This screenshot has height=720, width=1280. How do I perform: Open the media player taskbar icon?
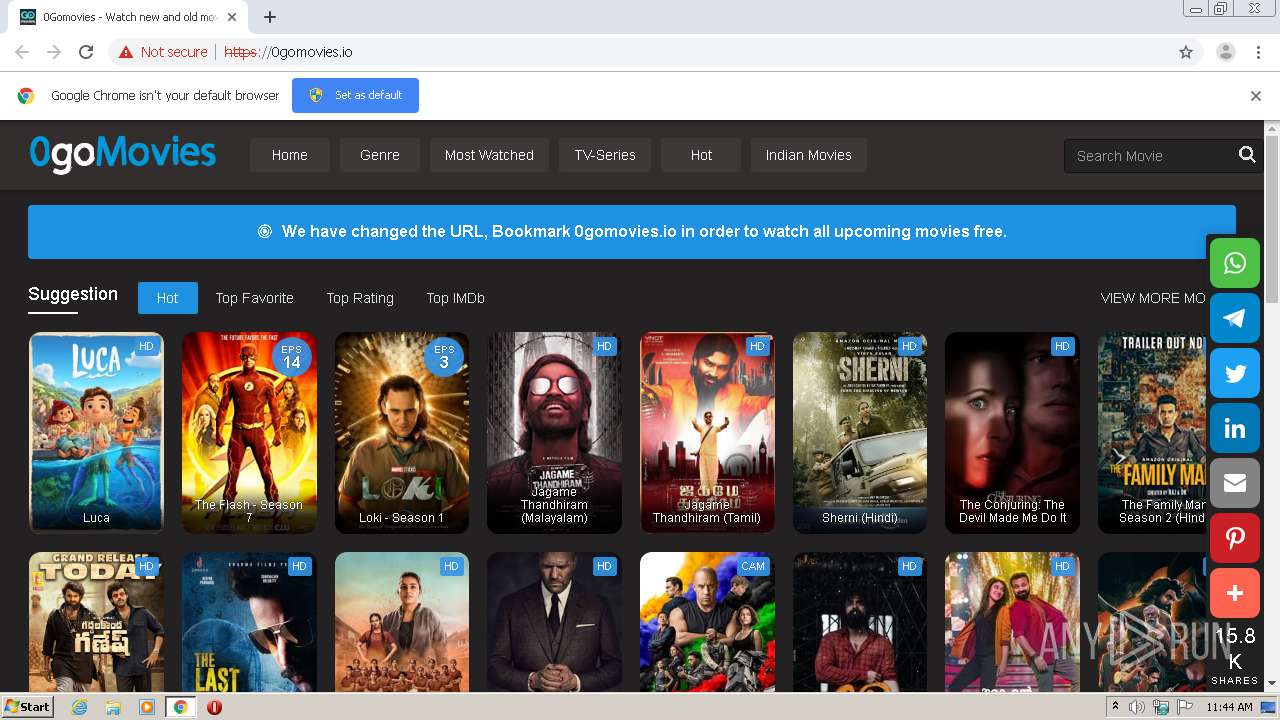(x=147, y=707)
